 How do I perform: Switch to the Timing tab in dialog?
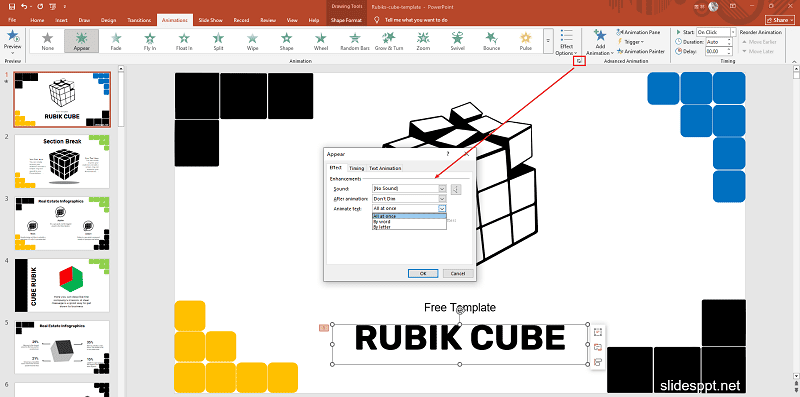click(357, 168)
